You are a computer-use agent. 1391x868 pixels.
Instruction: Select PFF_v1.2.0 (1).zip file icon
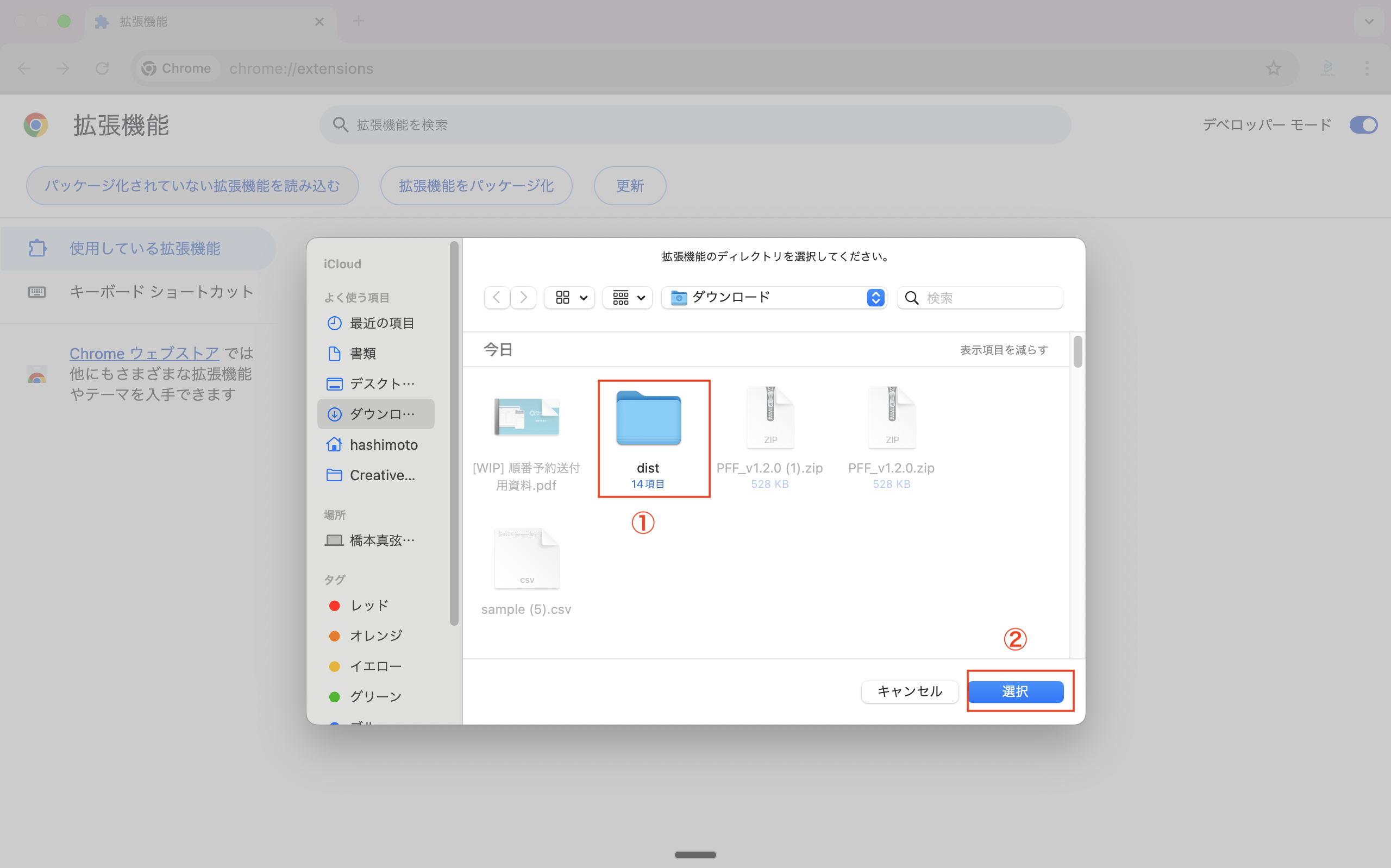(x=770, y=417)
